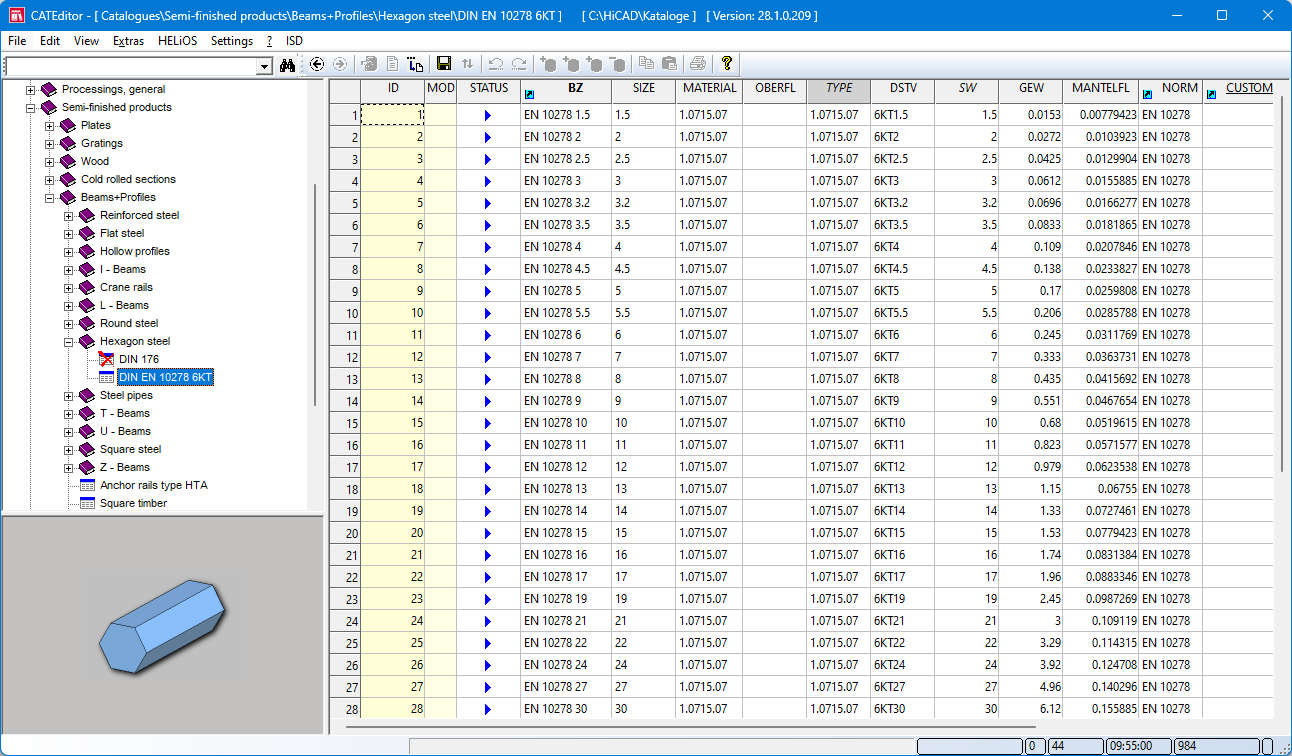The image size is (1292, 756).
Task: Click the purple book icon of Wood
Action: [x=68, y=161]
